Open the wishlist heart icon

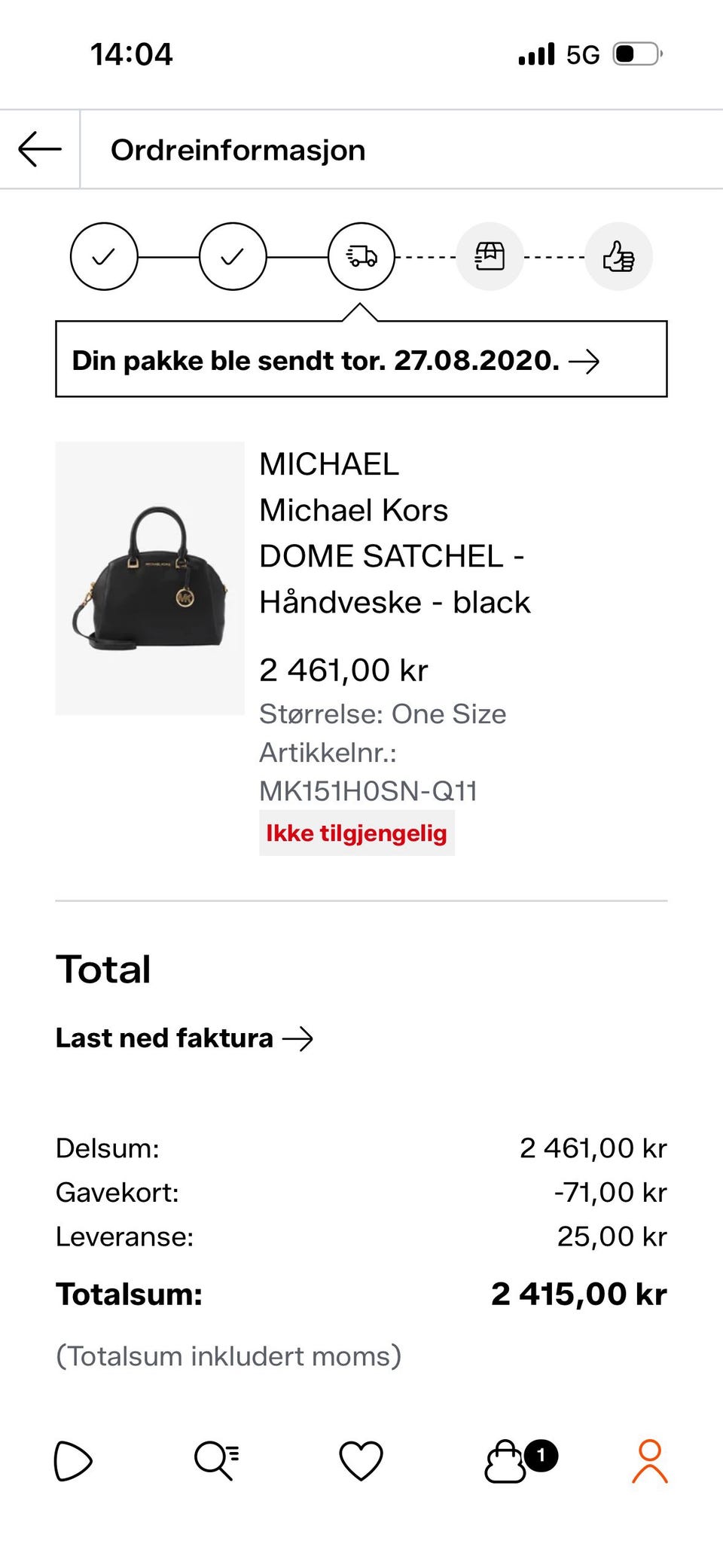(361, 1461)
